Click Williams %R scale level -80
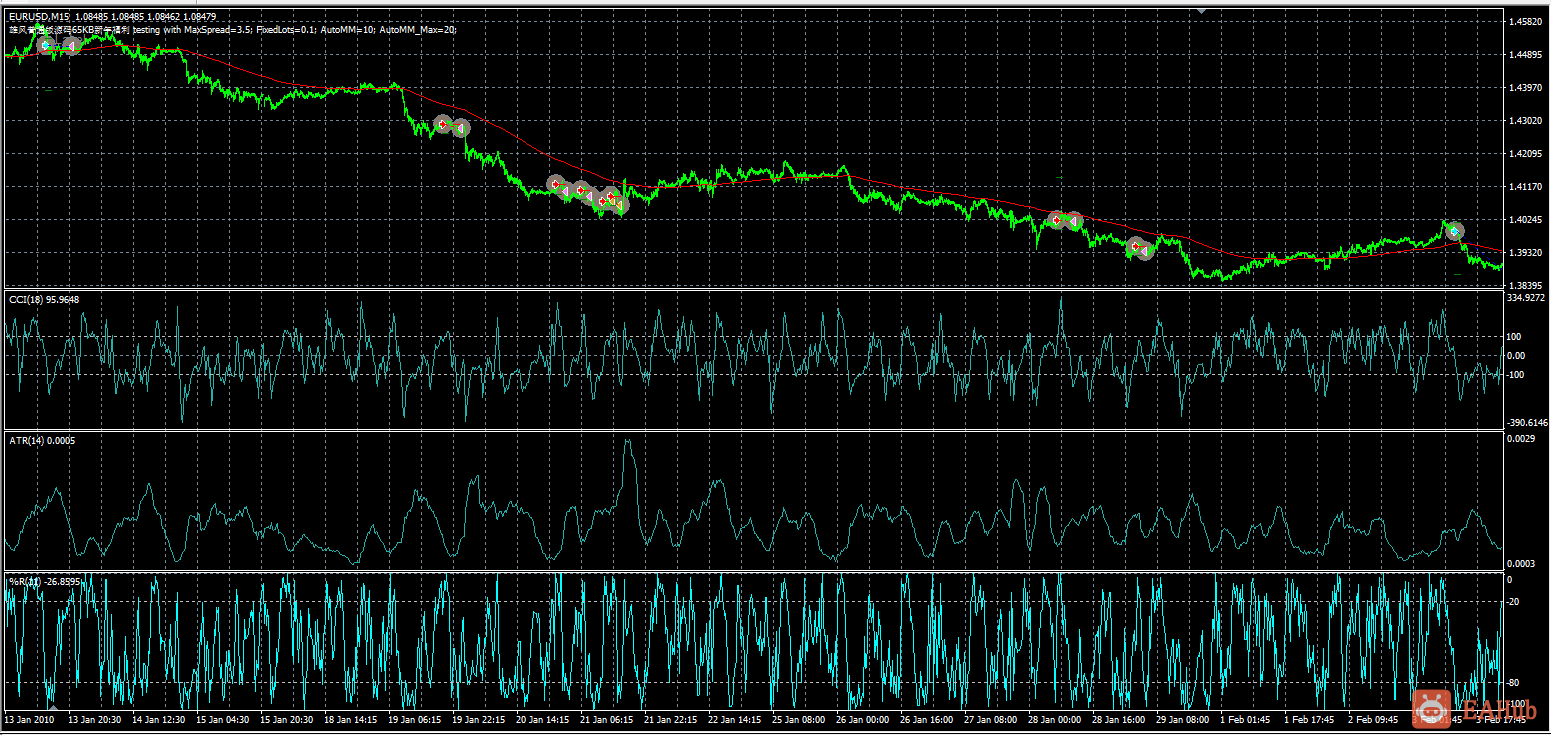The width and height of the screenshot is (1551, 735). [1515, 683]
